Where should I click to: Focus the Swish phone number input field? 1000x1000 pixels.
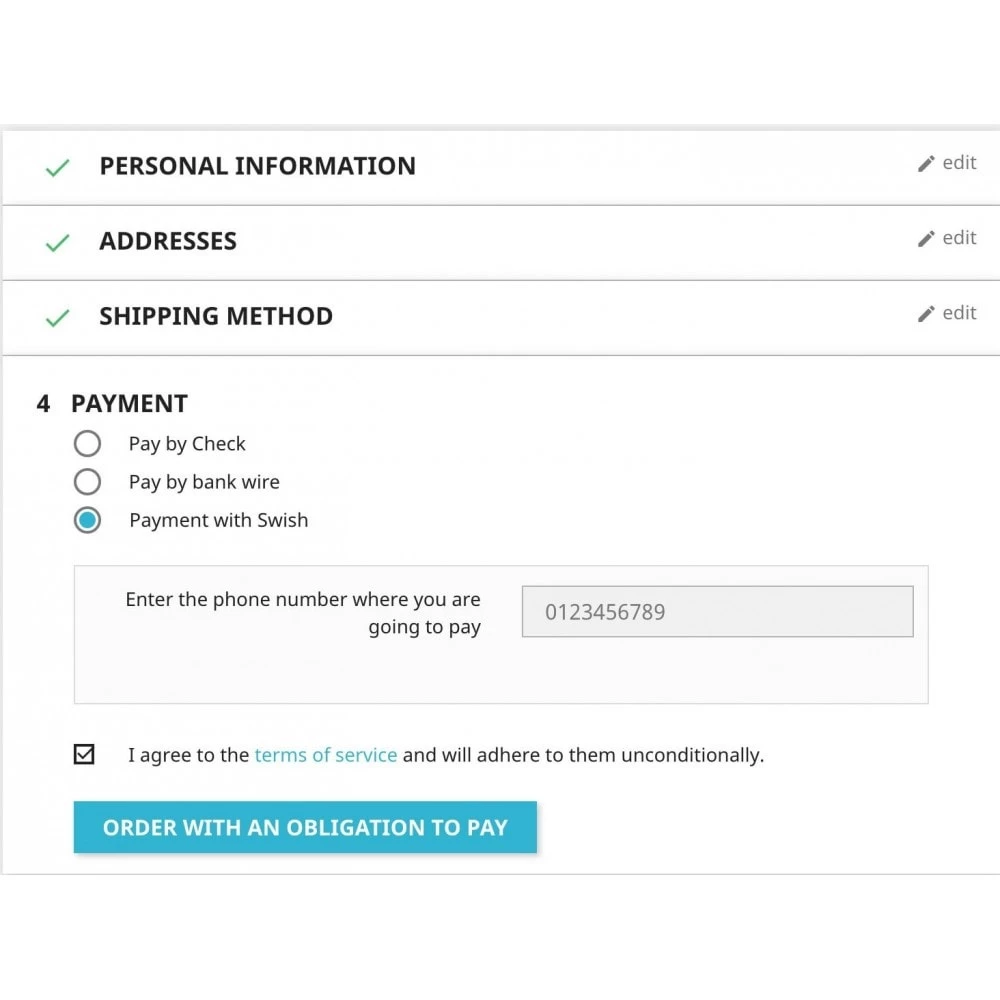pos(717,612)
